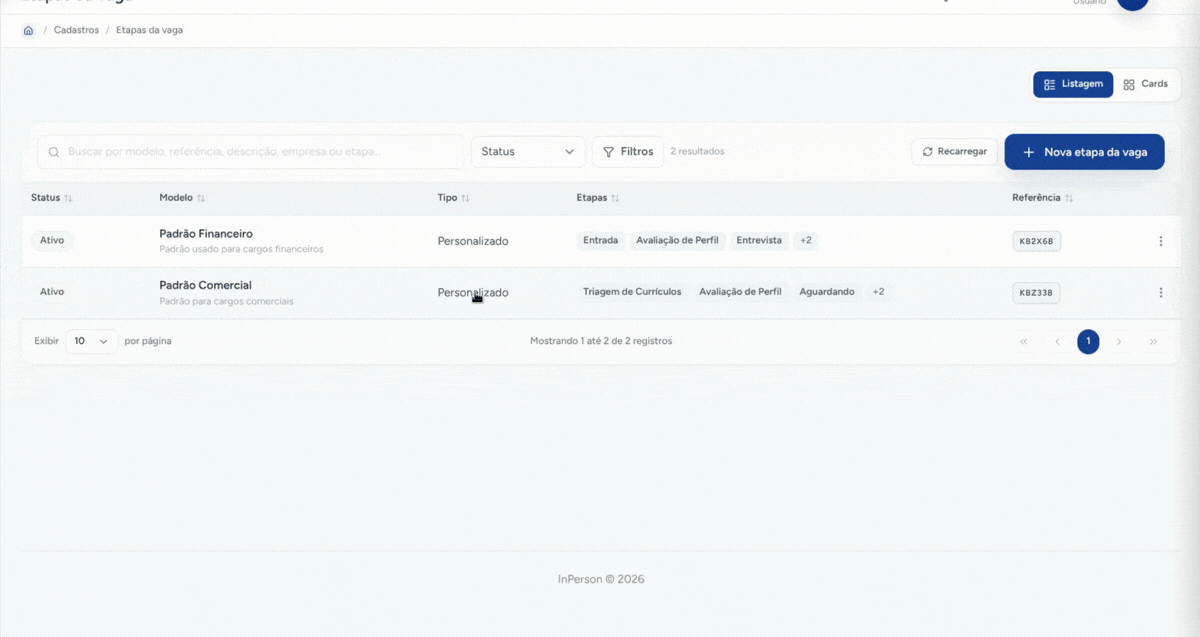Switch to Cards view
The height and width of the screenshot is (637, 1200).
pos(1146,84)
